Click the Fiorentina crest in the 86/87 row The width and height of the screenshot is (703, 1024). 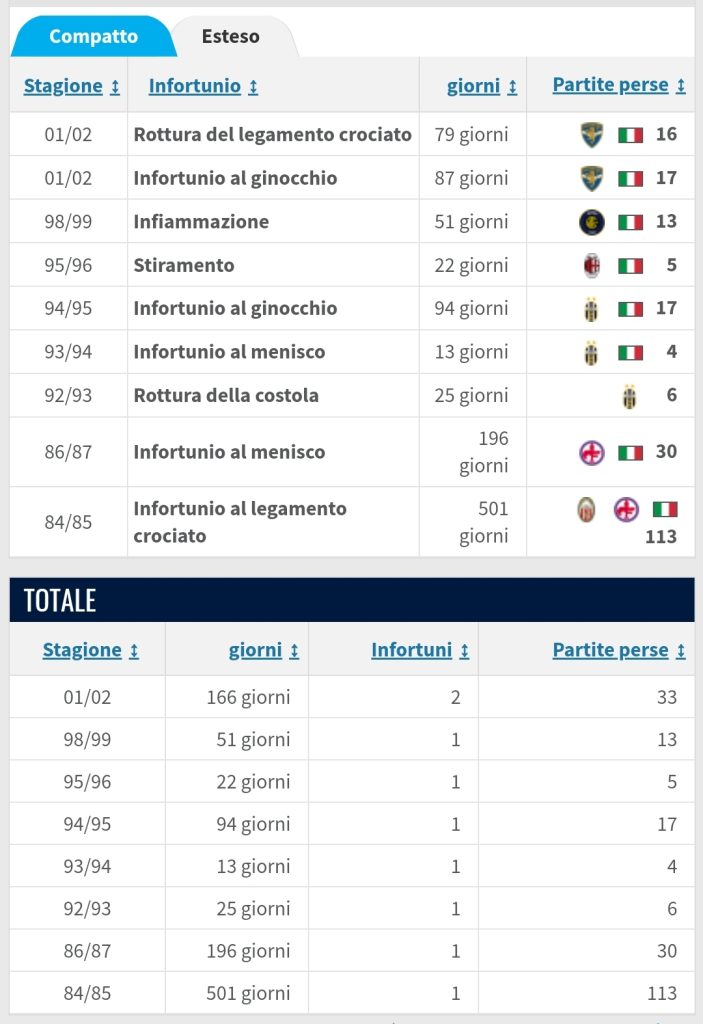(592, 452)
